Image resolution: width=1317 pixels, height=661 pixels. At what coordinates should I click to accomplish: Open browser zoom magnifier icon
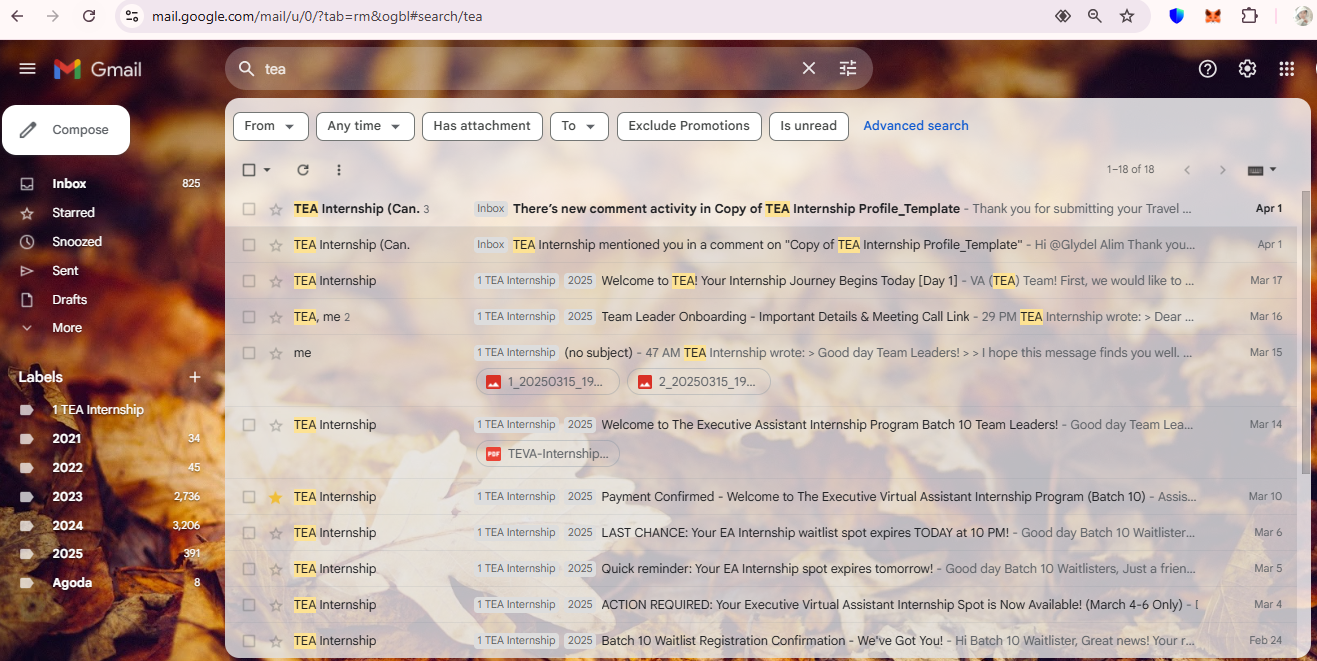[1095, 16]
